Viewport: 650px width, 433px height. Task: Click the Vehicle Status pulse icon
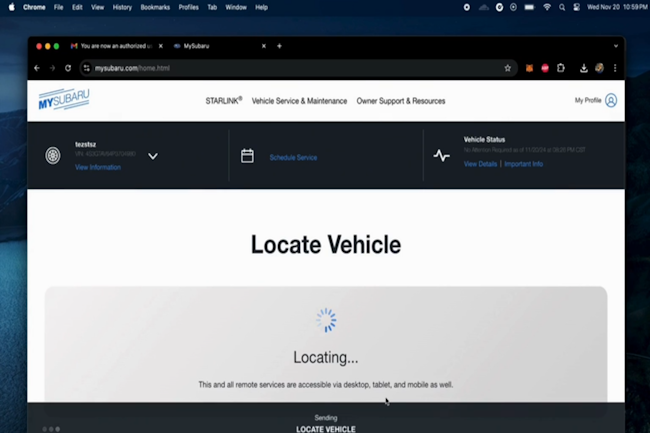click(x=441, y=156)
